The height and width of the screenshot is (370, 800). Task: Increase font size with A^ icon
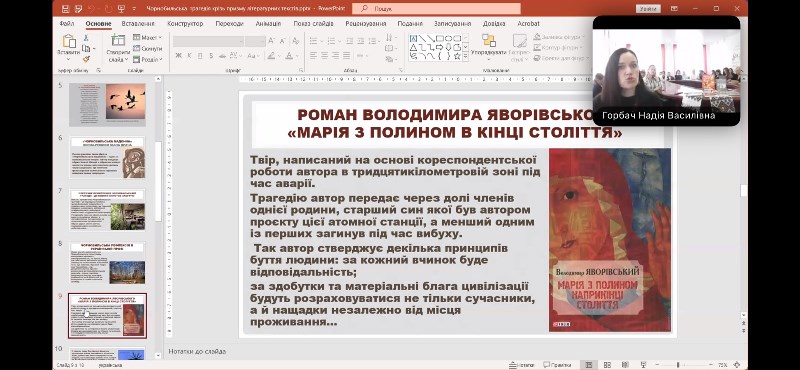click(271, 40)
